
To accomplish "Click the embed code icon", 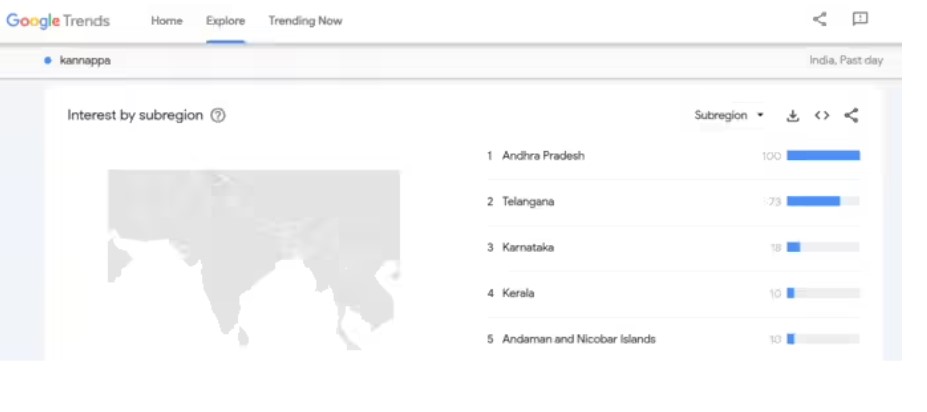I will tap(822, 116).
